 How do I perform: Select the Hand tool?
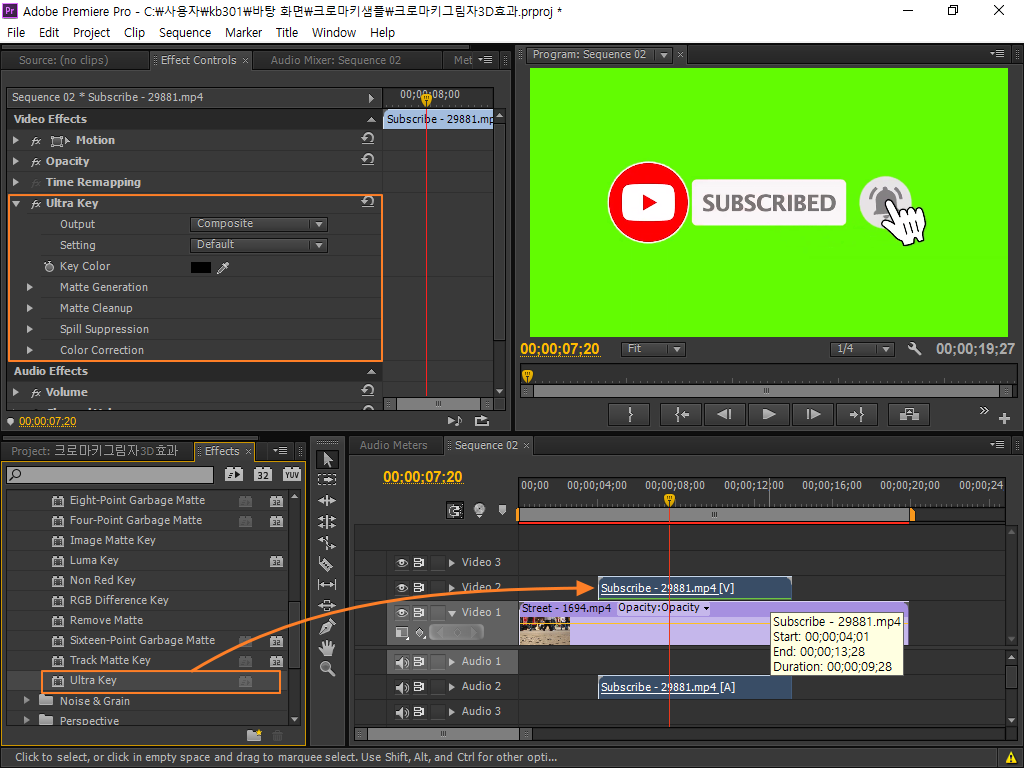pos(327,648)
